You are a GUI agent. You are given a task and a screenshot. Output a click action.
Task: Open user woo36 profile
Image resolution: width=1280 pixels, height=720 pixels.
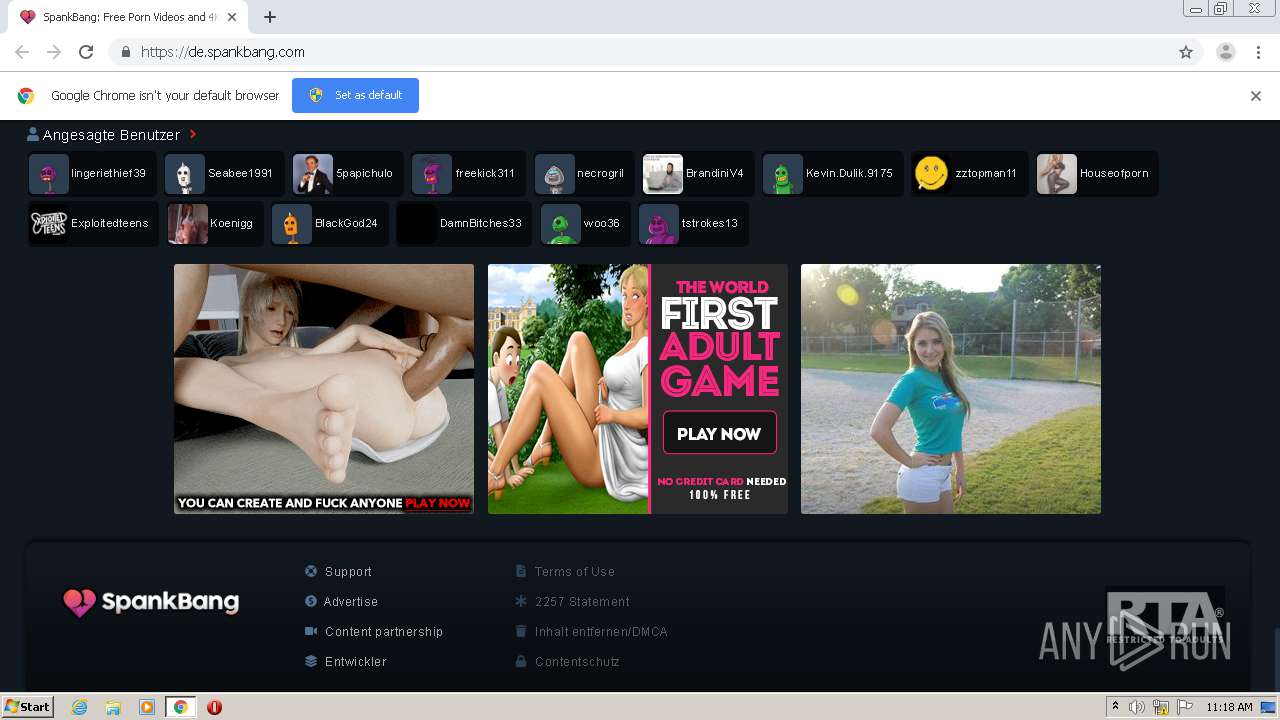585,223
